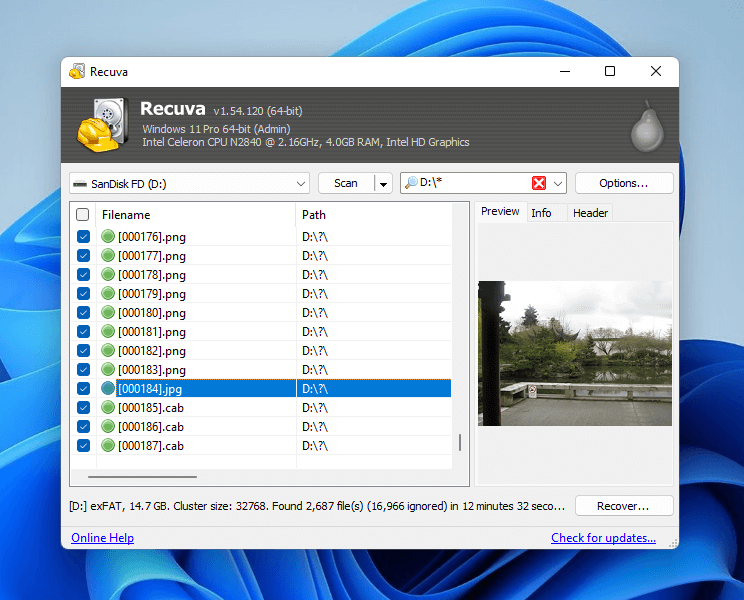Image resolution: width=744 pixels, height=600 pixels.
Task: Click the green status dot for [000179].png
Action: click(108, 293)
